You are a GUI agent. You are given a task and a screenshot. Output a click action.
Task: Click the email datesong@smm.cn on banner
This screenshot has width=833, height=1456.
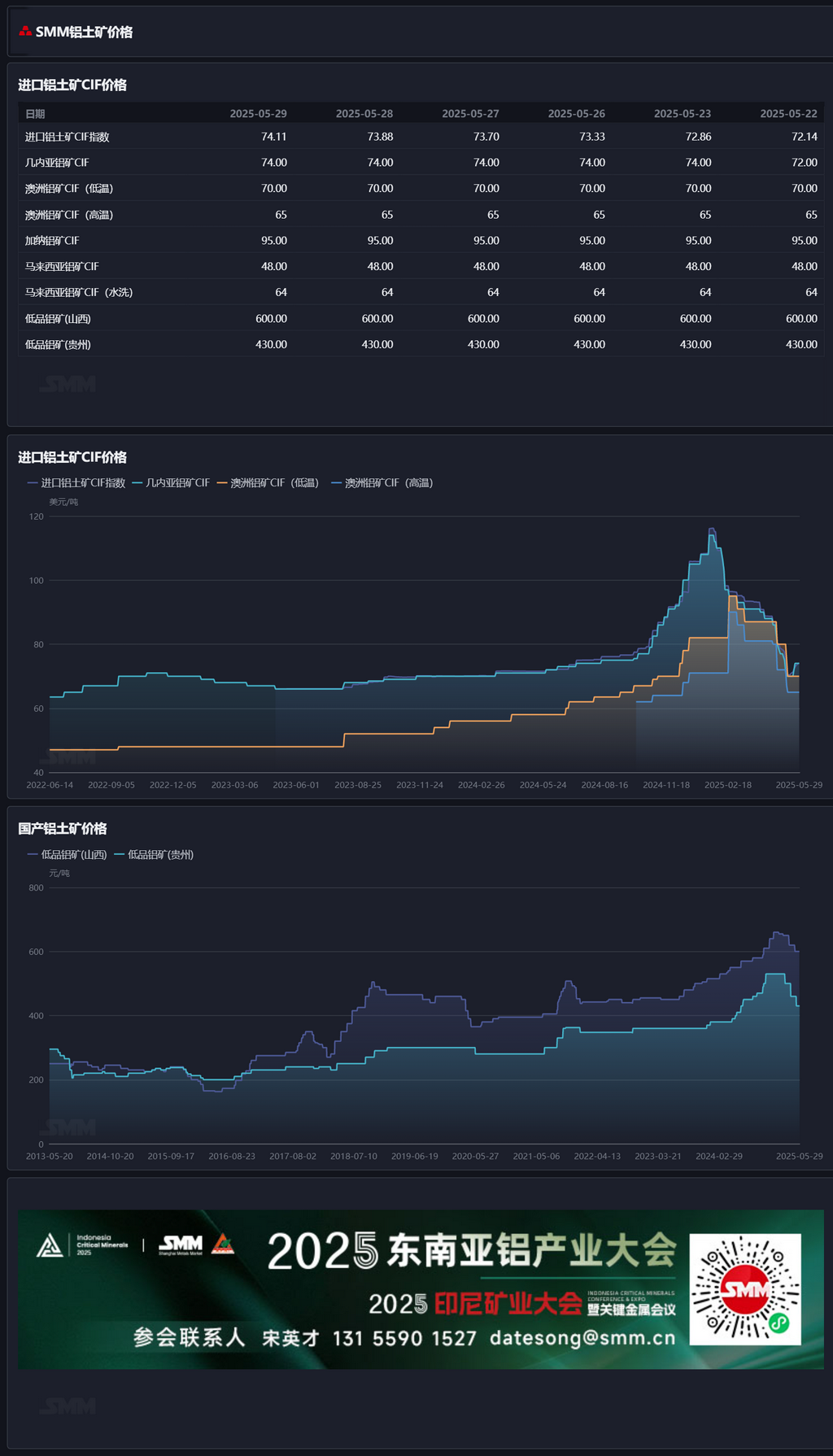point(582,1338)
